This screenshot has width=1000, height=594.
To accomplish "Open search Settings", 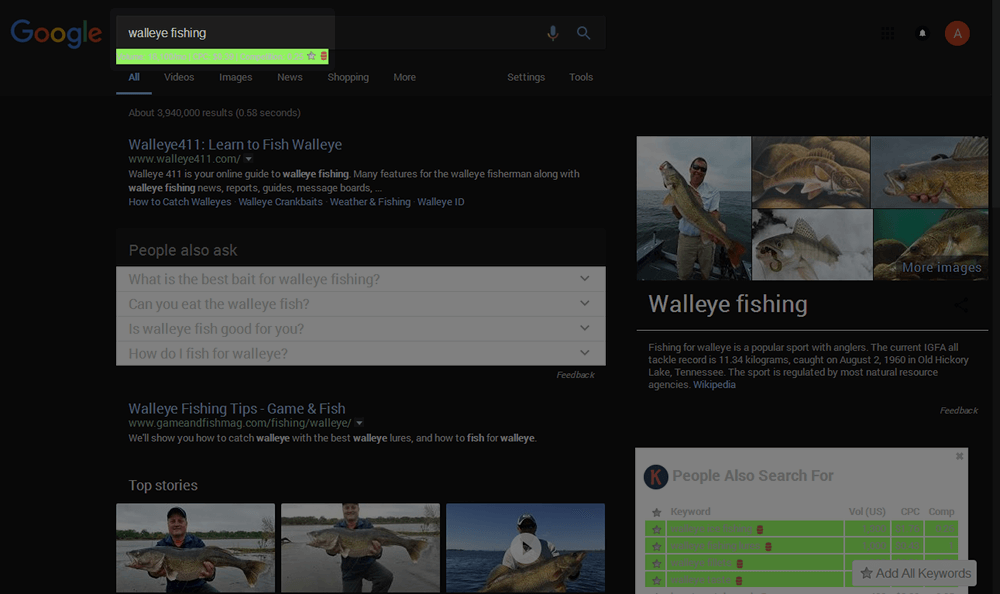I will 526,77.
